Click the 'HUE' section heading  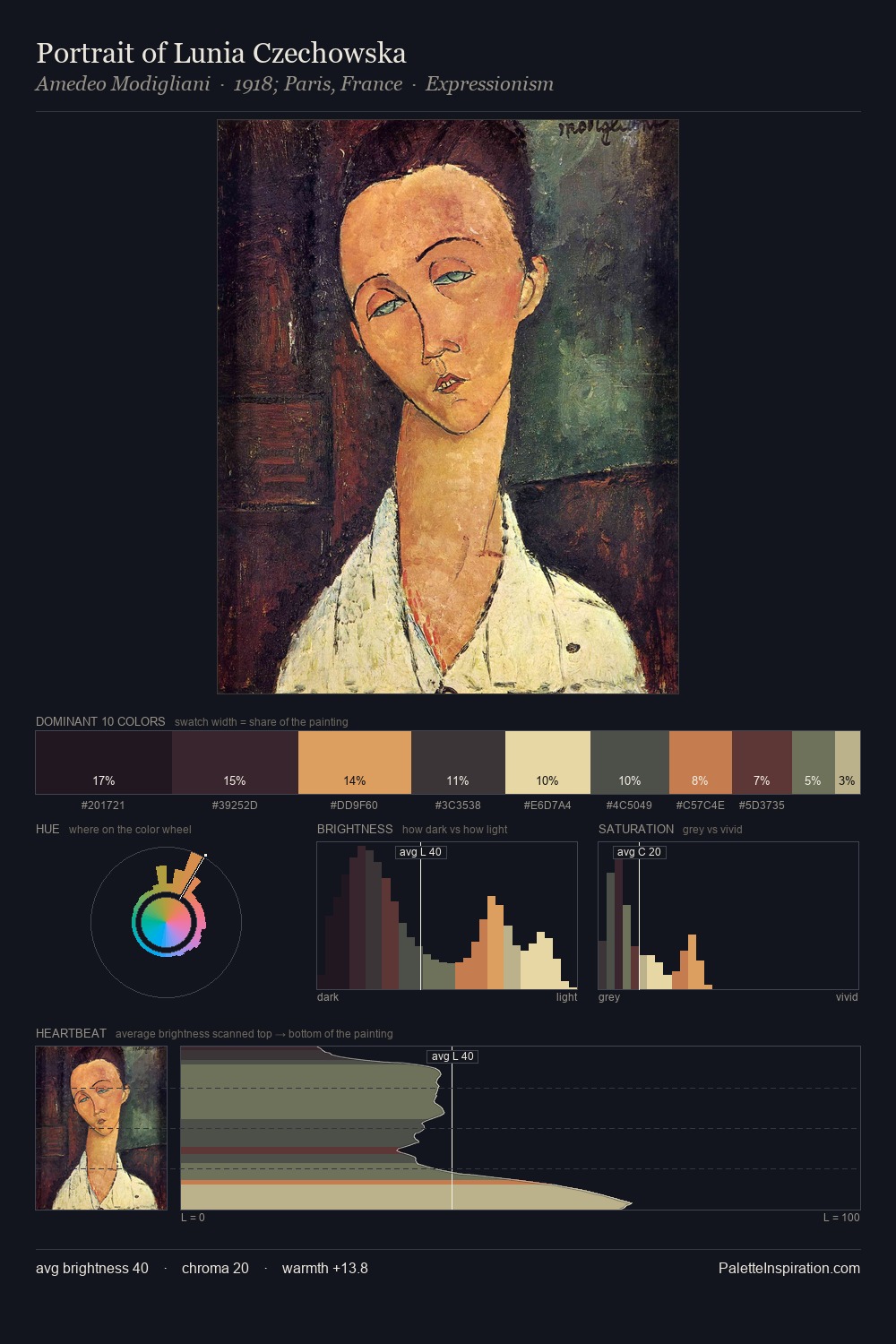pyautogui.click(x=47, y=829)
